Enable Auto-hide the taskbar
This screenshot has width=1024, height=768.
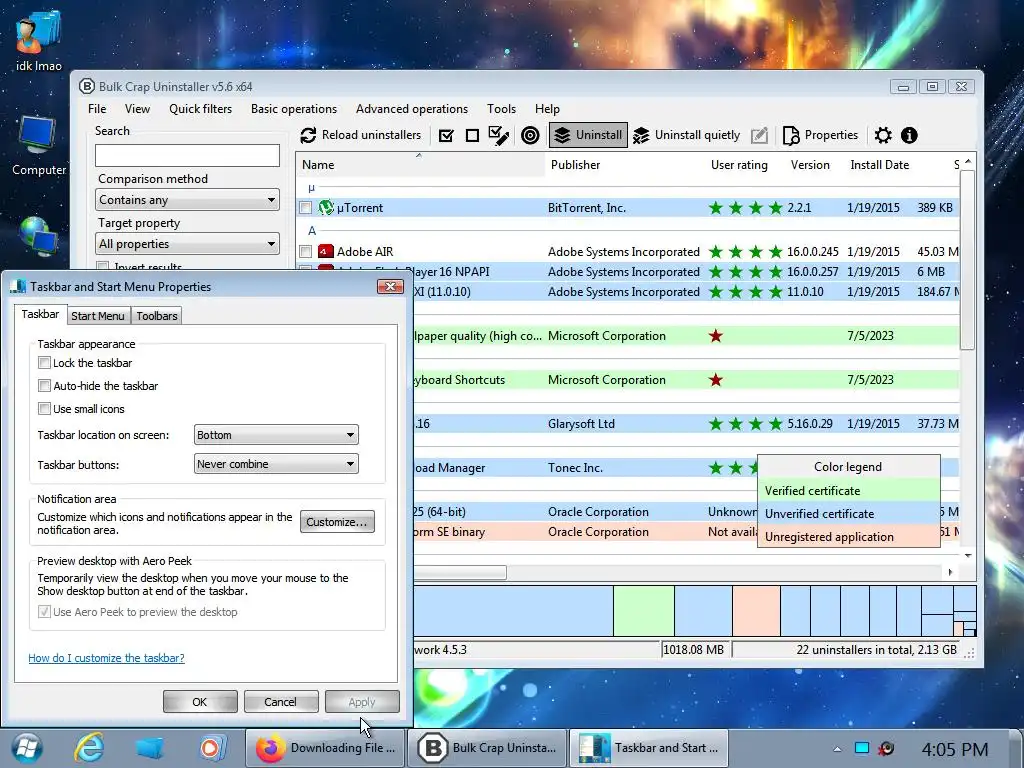tap(44, 385)
